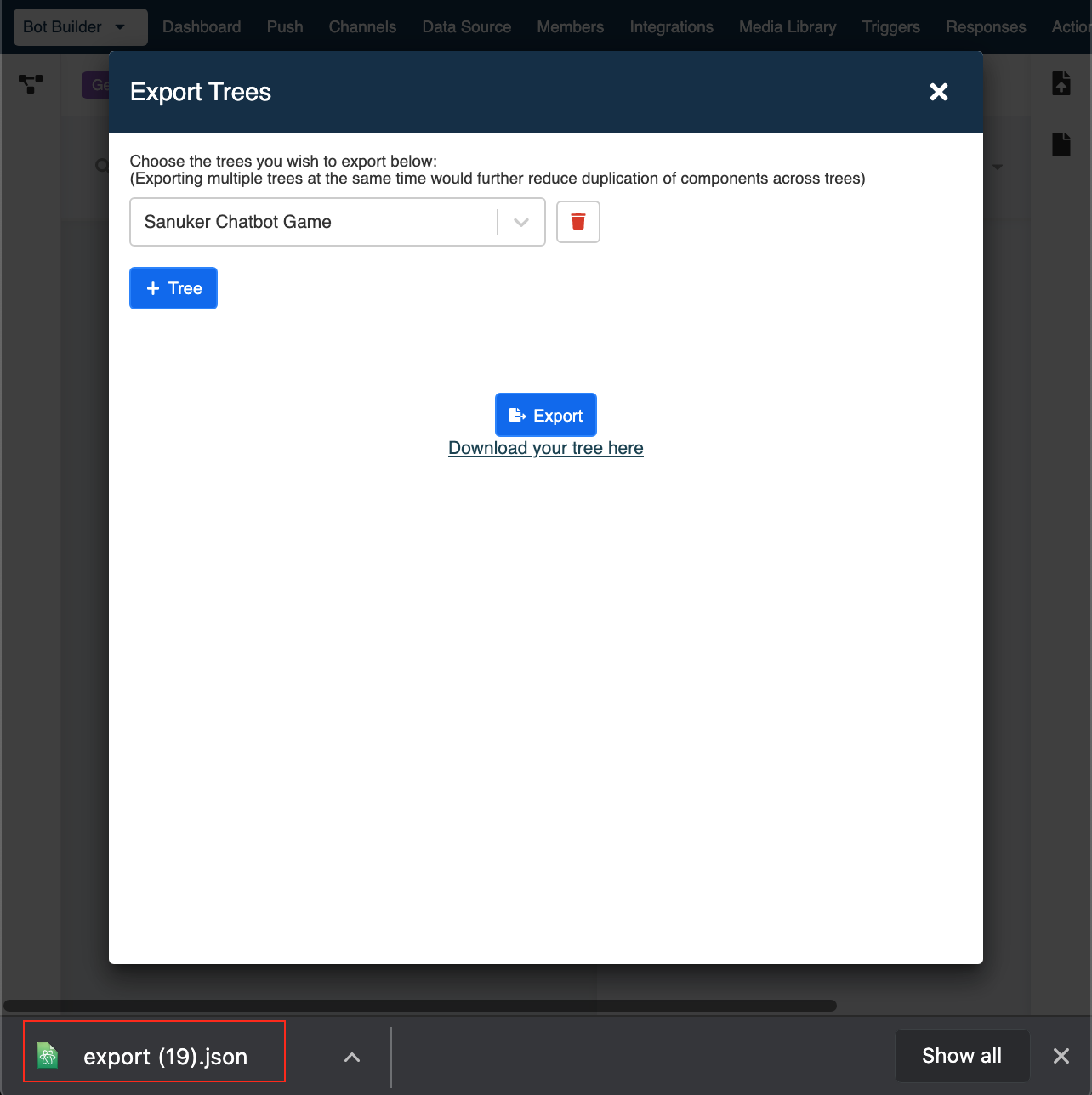This screenshot has height=1095, width=1092.
Task: Delete the selected tree with trash icon
Action: [x=577, y=222]
